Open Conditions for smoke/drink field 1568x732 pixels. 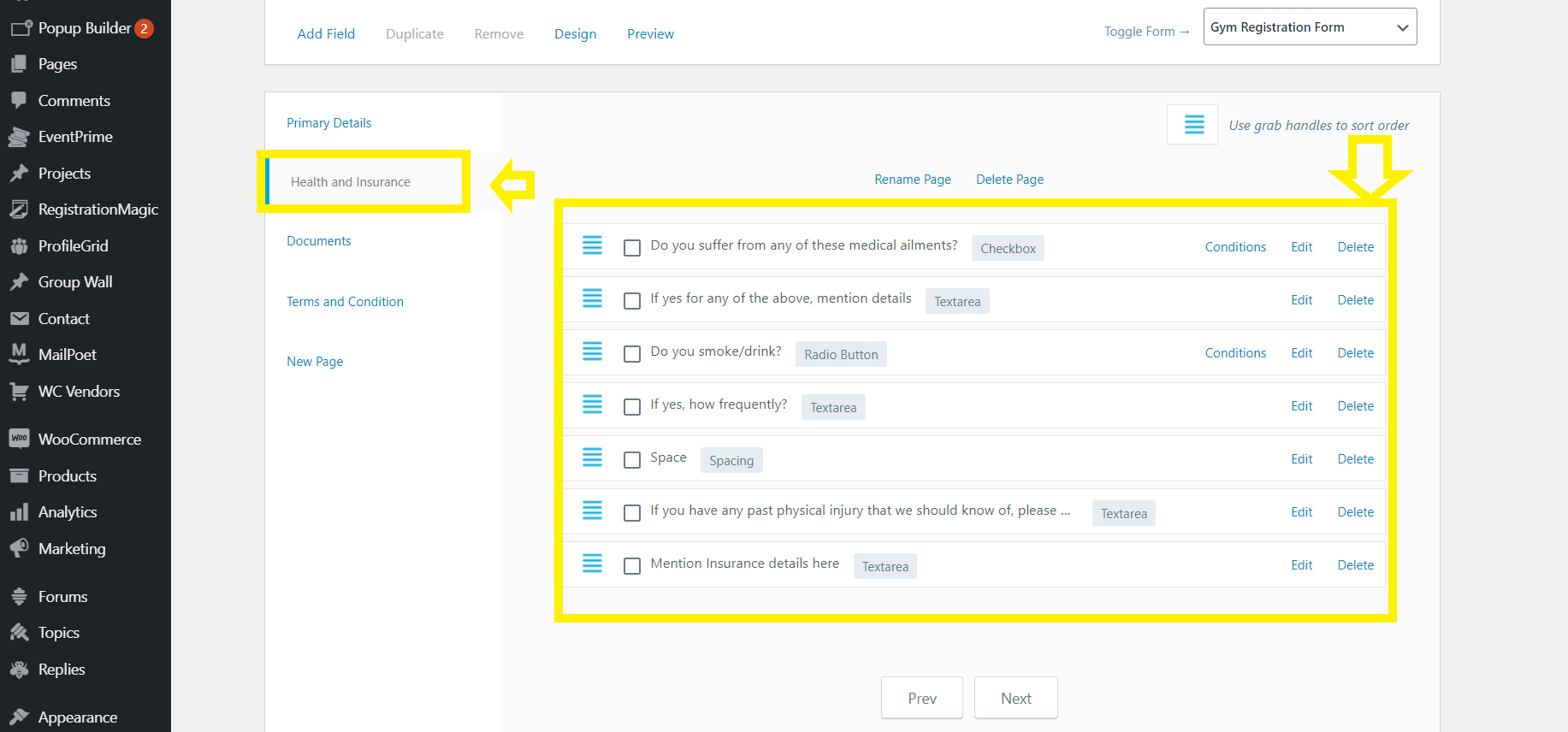1234,353
